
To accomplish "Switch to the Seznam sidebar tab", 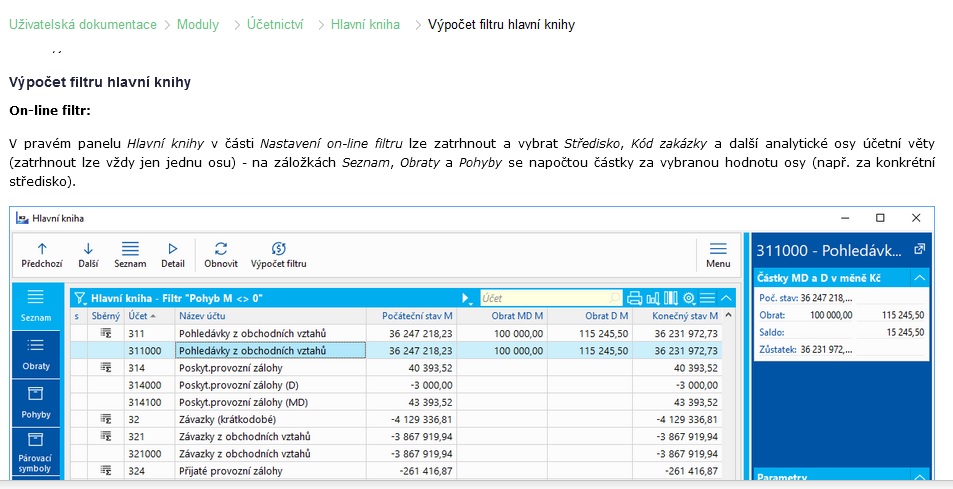I will click(36, 306).
